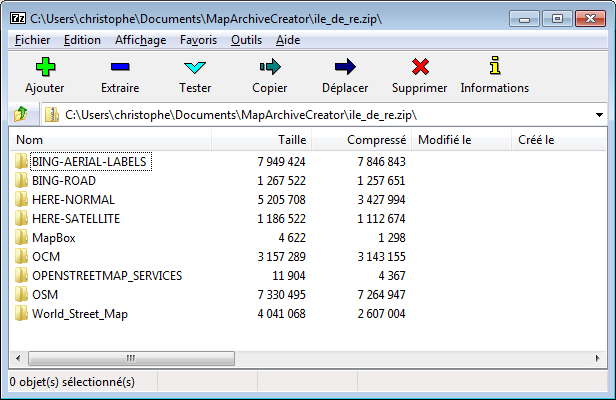
Task: Click the red X Supprimer icon
Action: 420,67
